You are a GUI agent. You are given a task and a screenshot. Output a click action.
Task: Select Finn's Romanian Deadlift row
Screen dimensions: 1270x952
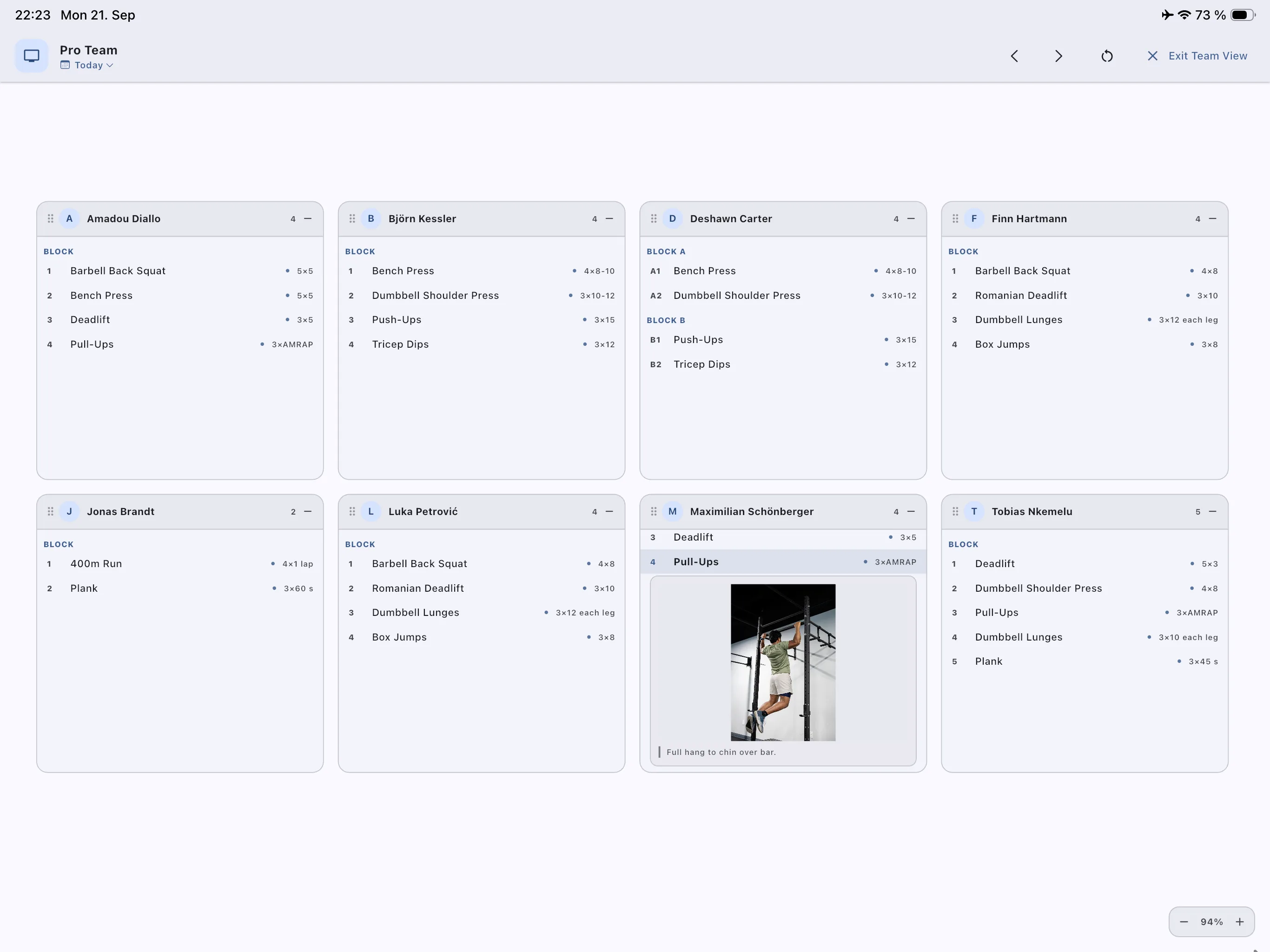point(1085,296)
